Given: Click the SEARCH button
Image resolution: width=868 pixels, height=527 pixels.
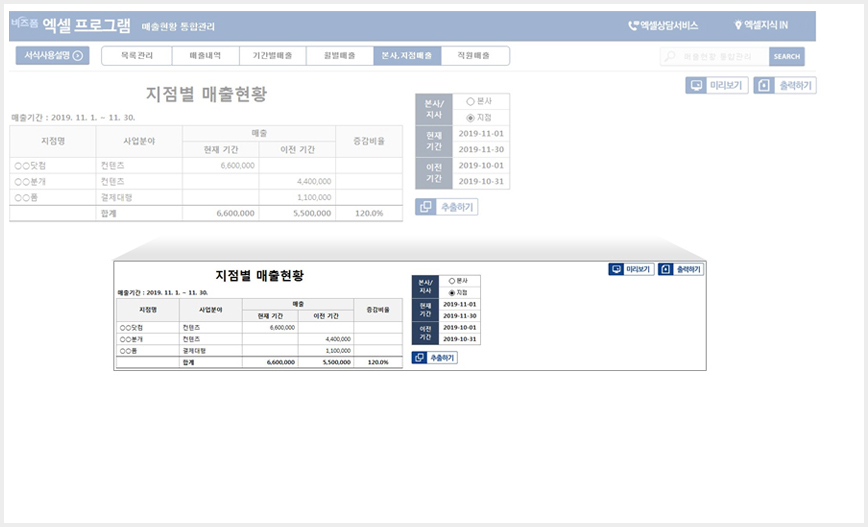Looking at the screenshot, I should tap(787, 56).
